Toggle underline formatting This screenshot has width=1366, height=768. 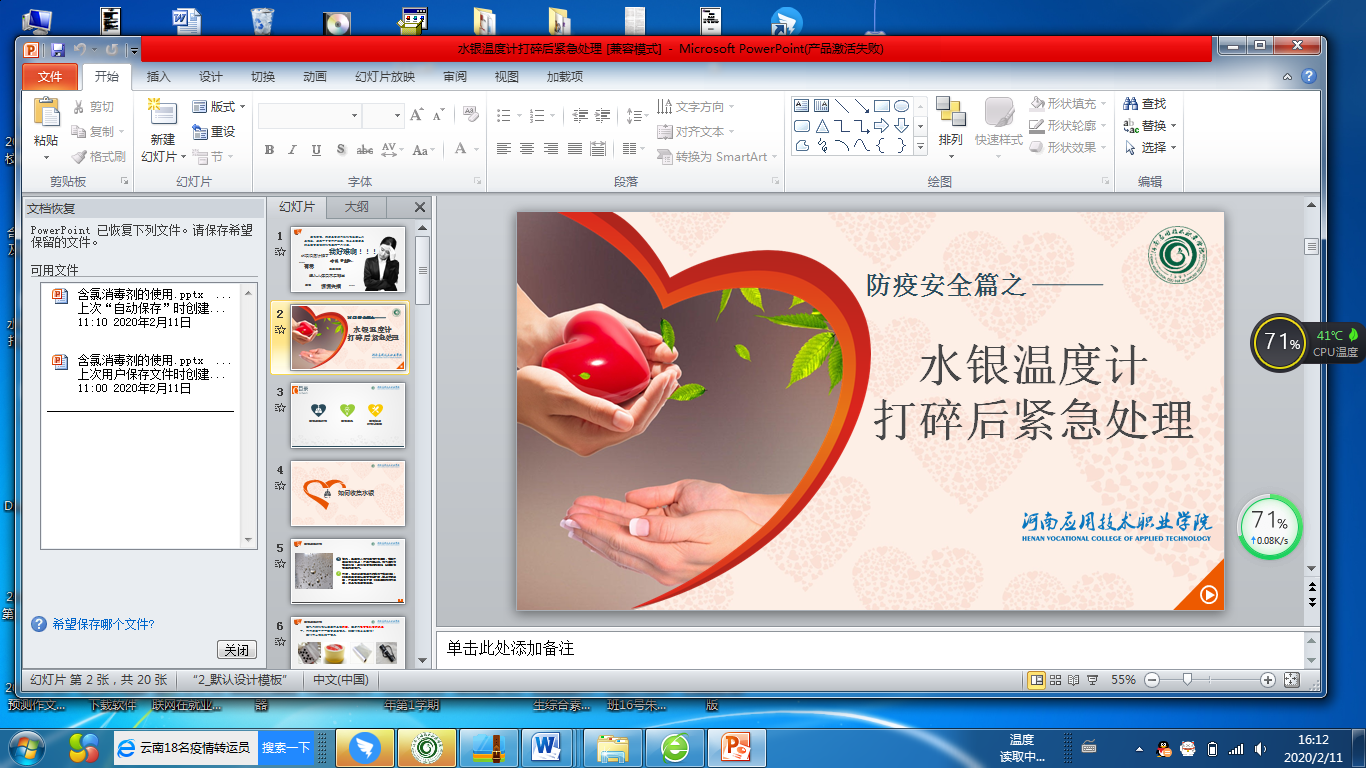click(x=316, y=150)
